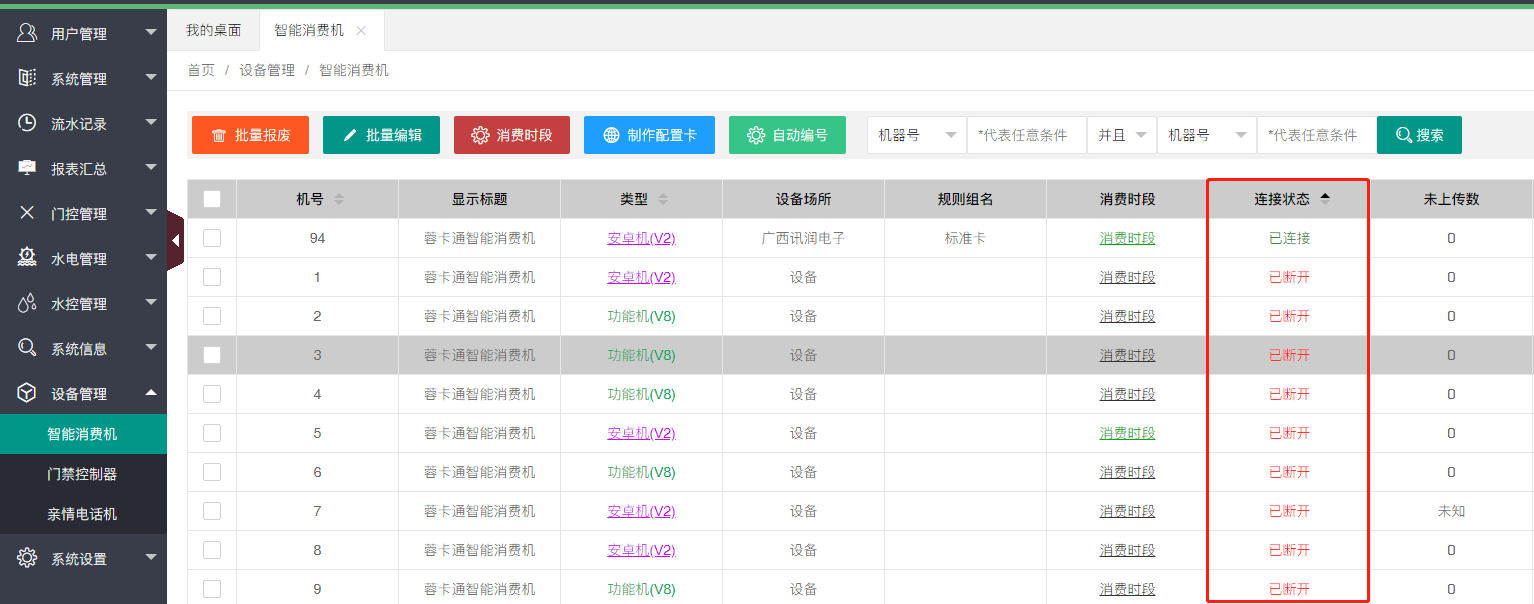
Task: Click the 设备管理 cube icon
Action: pos(27,393)
